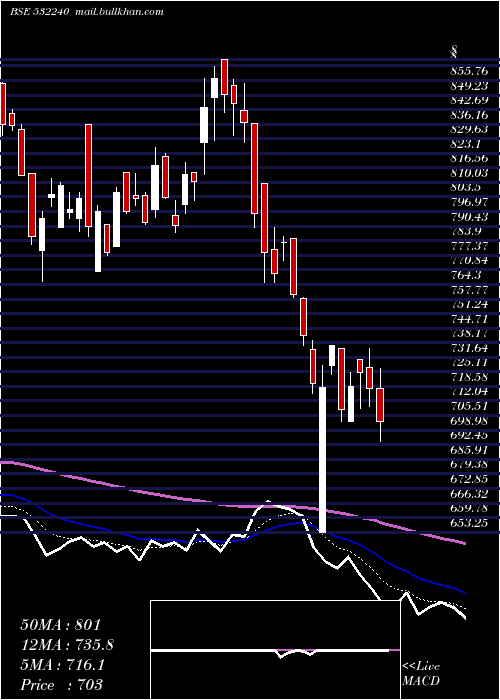This screenshot has width=500, height=700.
Task: Select the 725.11 axis value
Action: pyautogui.click(x=469, y=362)
